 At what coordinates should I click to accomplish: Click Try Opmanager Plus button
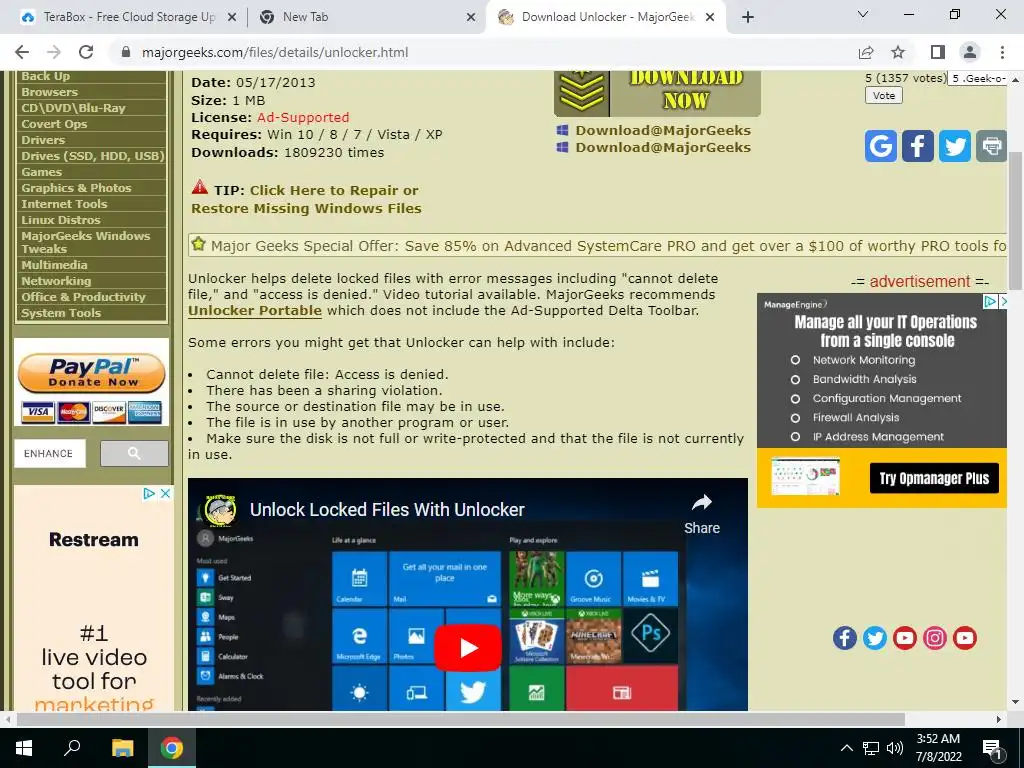click(x=934, y=478)
